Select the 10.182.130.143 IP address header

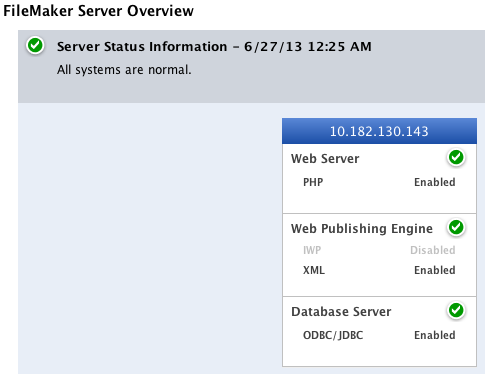[x=379, y=131]
